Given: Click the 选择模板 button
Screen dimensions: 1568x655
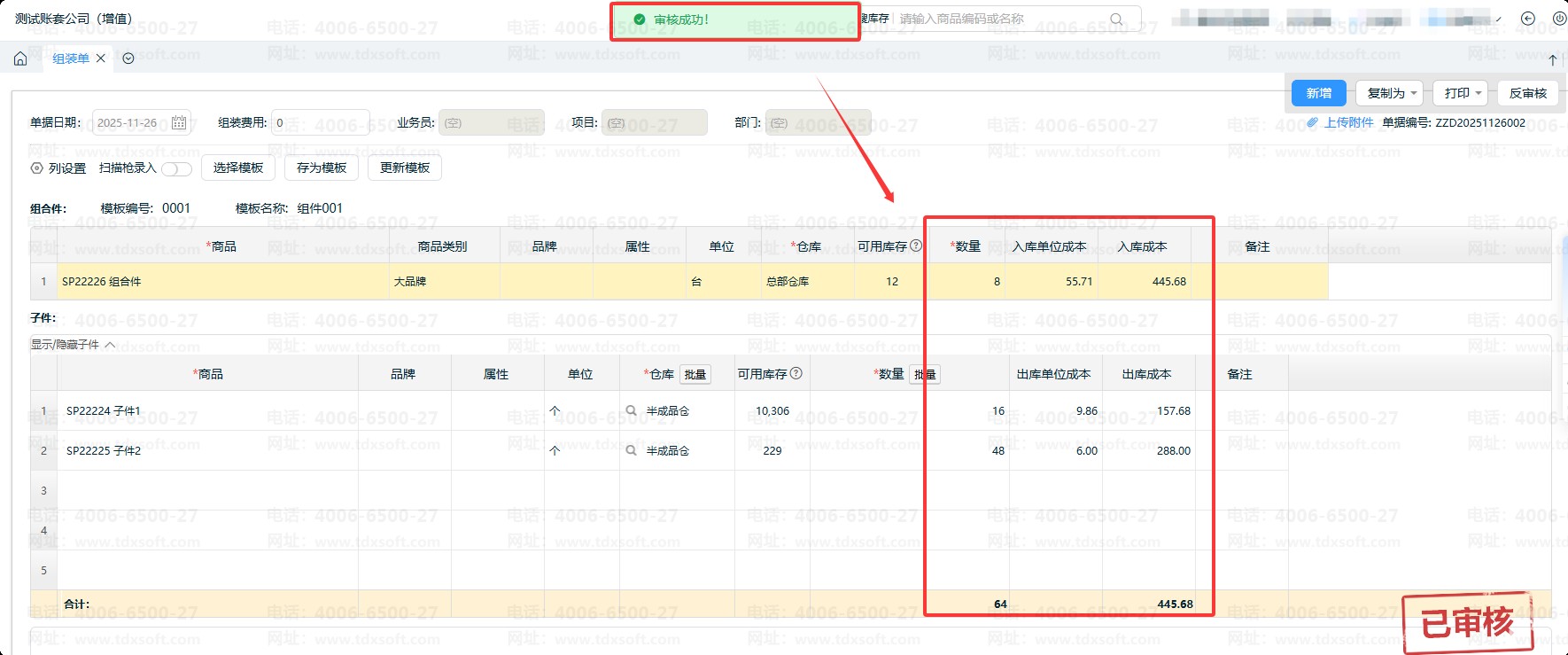Looking at the screenshot, I should (x=238, y=168).
